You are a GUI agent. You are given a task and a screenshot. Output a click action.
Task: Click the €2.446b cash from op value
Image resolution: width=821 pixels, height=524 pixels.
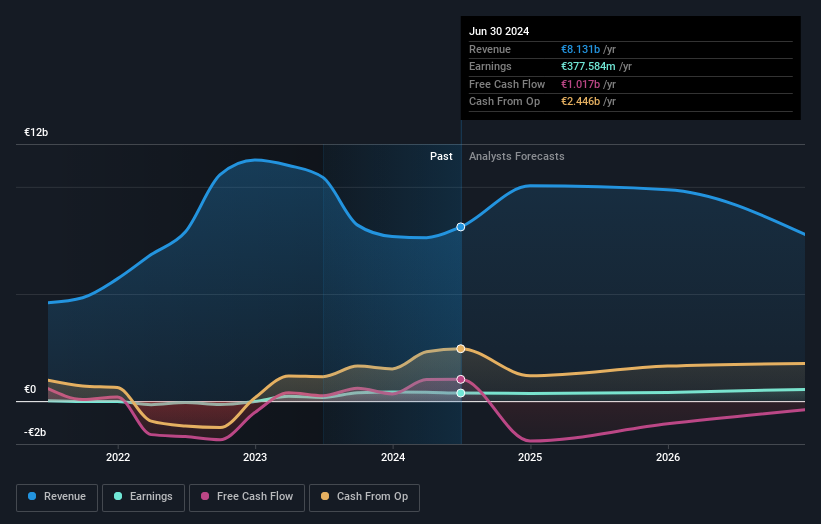(580, 102)
